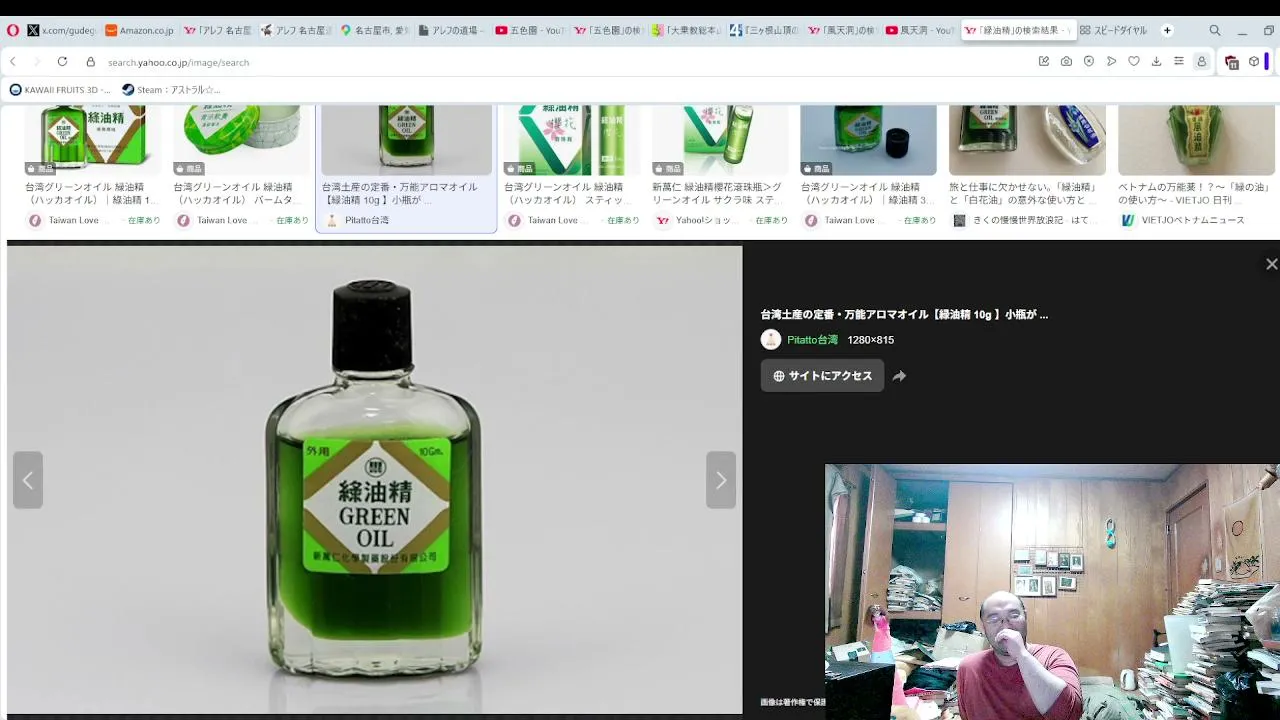Viewport: 1280px width, 720px height.
Task: Click the extensions cube icon
Action: pyautogui.click(x=1254, y=62)
